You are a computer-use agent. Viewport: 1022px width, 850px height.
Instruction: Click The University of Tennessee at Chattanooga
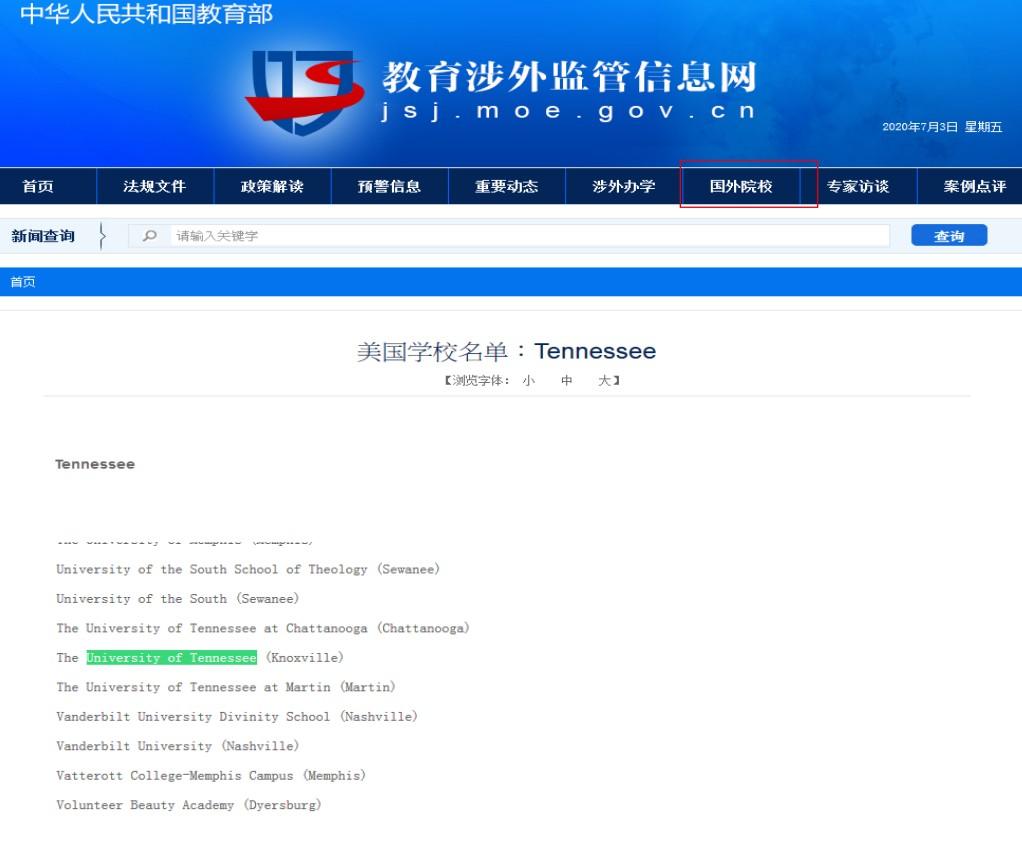[262, 629]
